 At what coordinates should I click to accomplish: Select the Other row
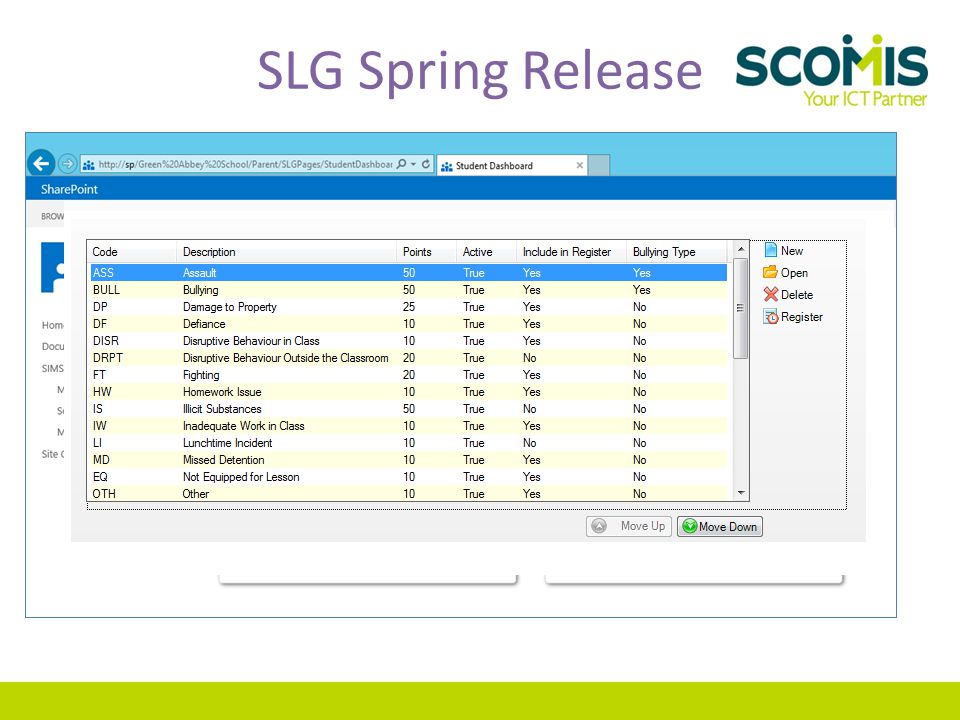pyautogui.click(x=408, y=493)
